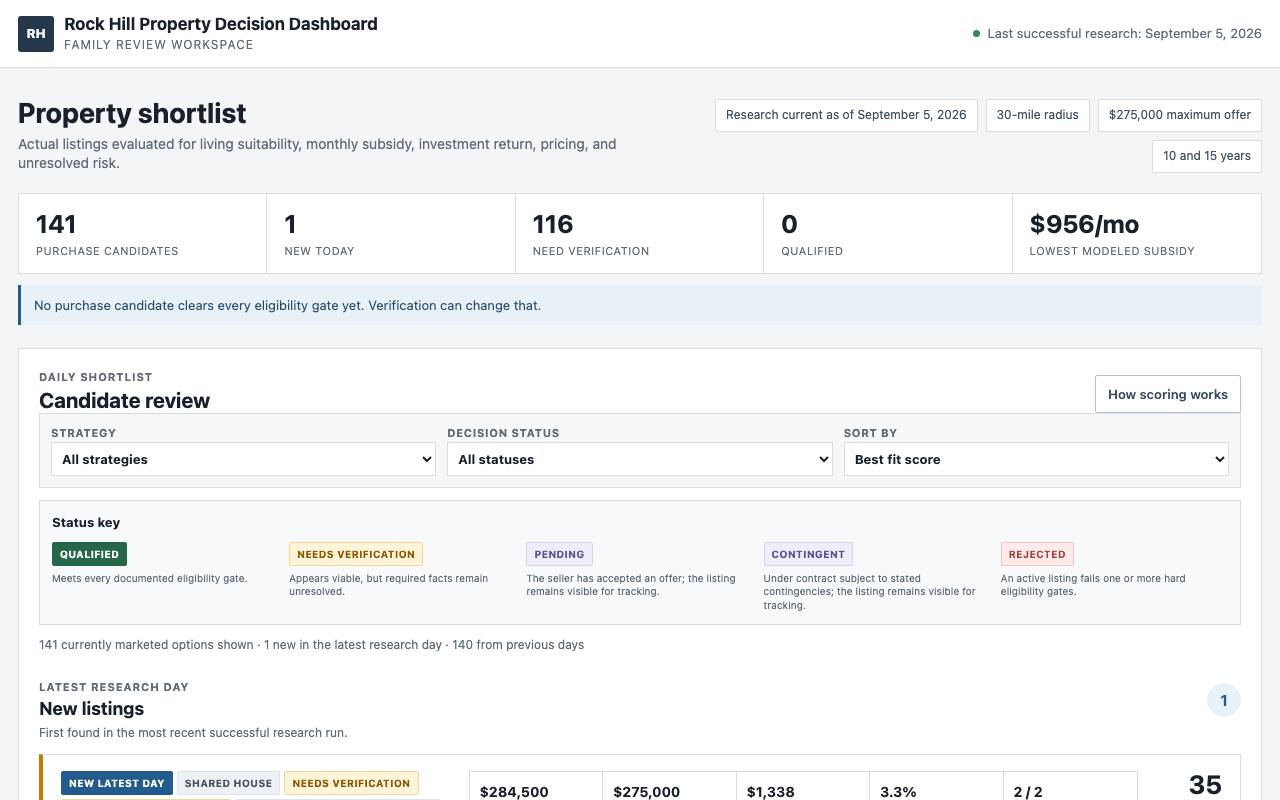Click the 3.3% return cell
The width and height of the screenshot is (1280, 800).
pyautogui.click(x=937, y=786)
